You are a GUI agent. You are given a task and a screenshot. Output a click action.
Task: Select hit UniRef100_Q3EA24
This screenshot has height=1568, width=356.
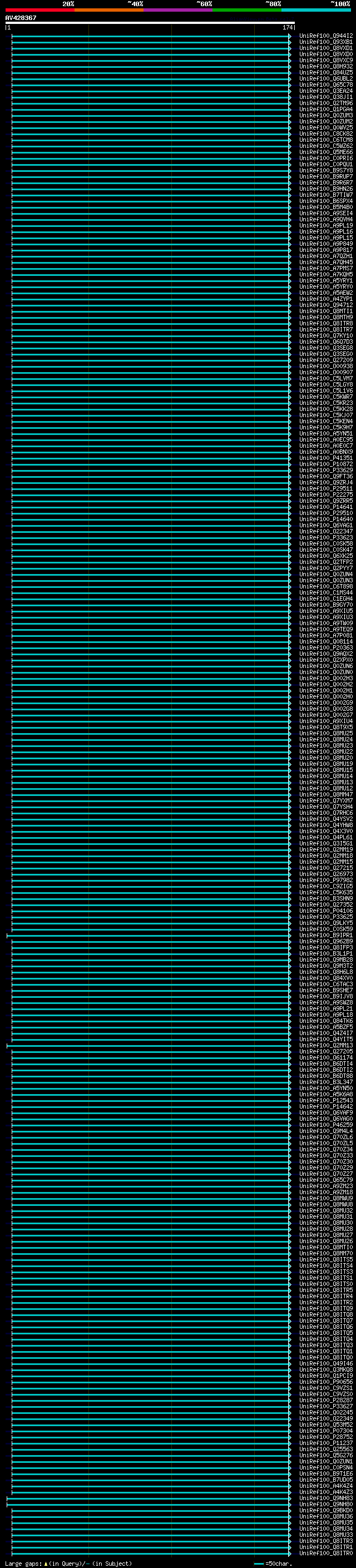(326, 91)
